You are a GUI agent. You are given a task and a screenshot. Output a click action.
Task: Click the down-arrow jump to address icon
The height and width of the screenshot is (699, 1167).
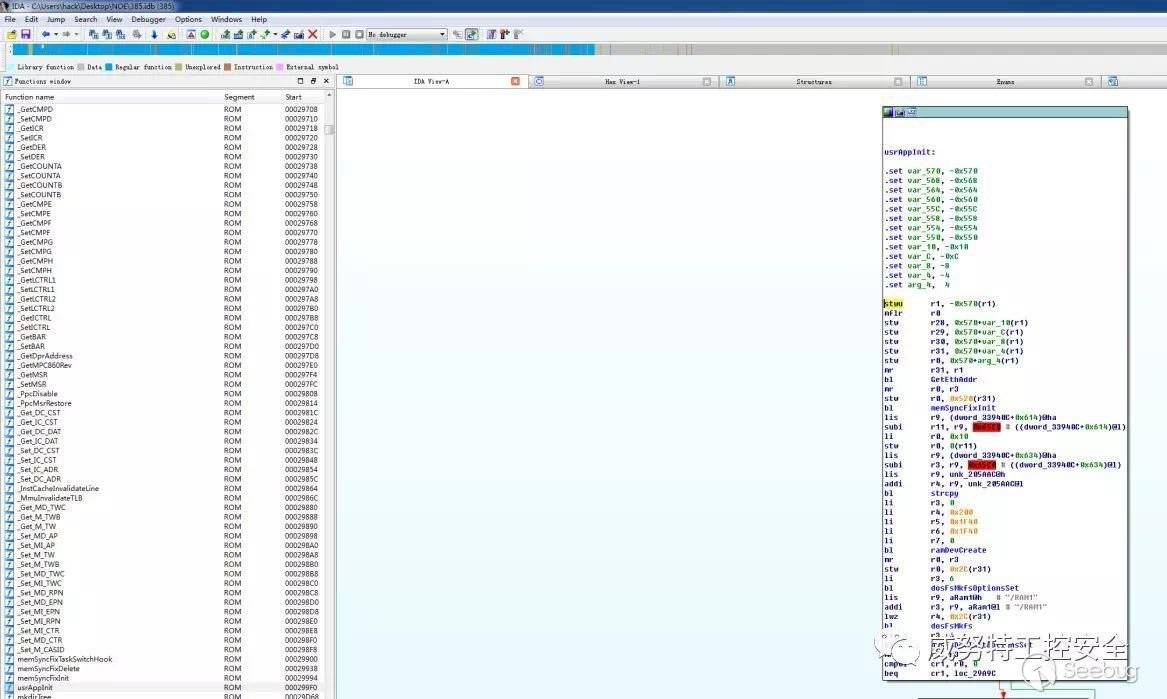pos(154,34)
